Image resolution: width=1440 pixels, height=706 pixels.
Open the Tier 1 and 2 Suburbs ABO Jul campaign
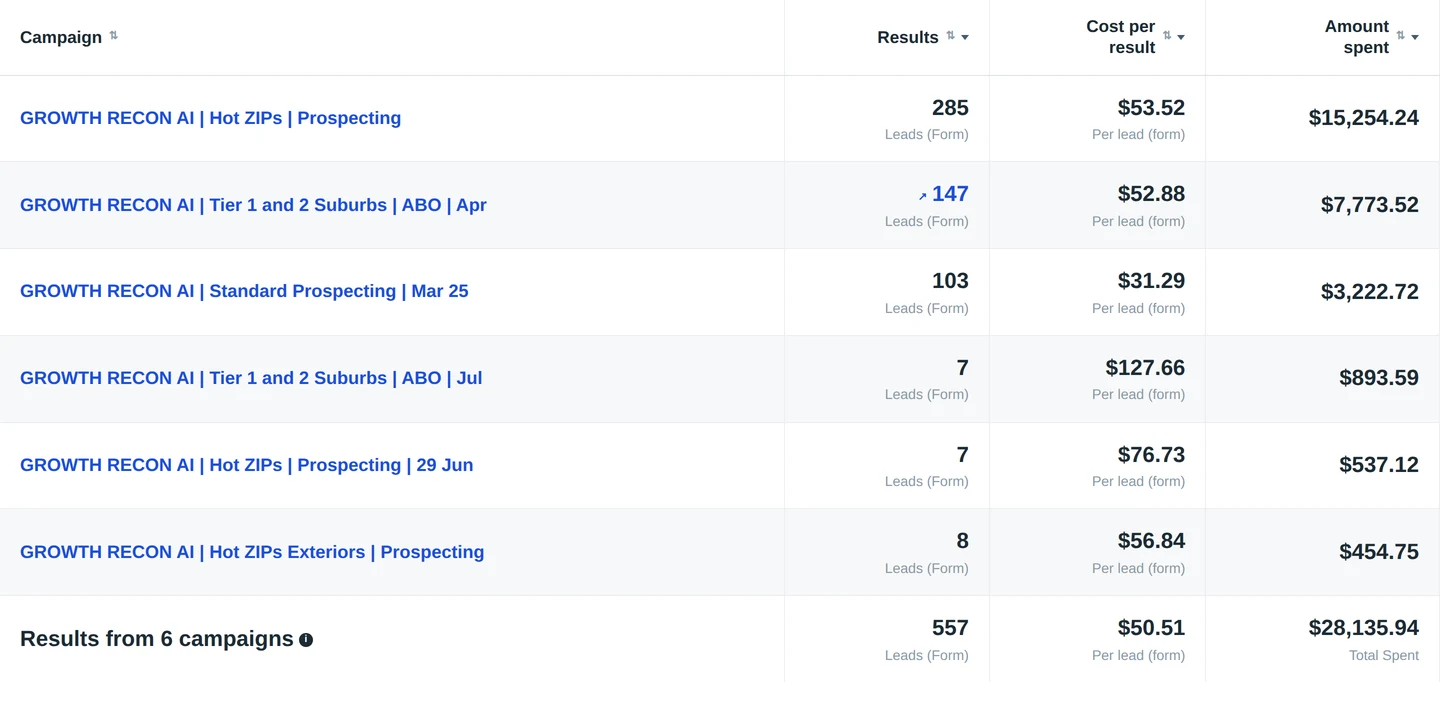[251, 378]
